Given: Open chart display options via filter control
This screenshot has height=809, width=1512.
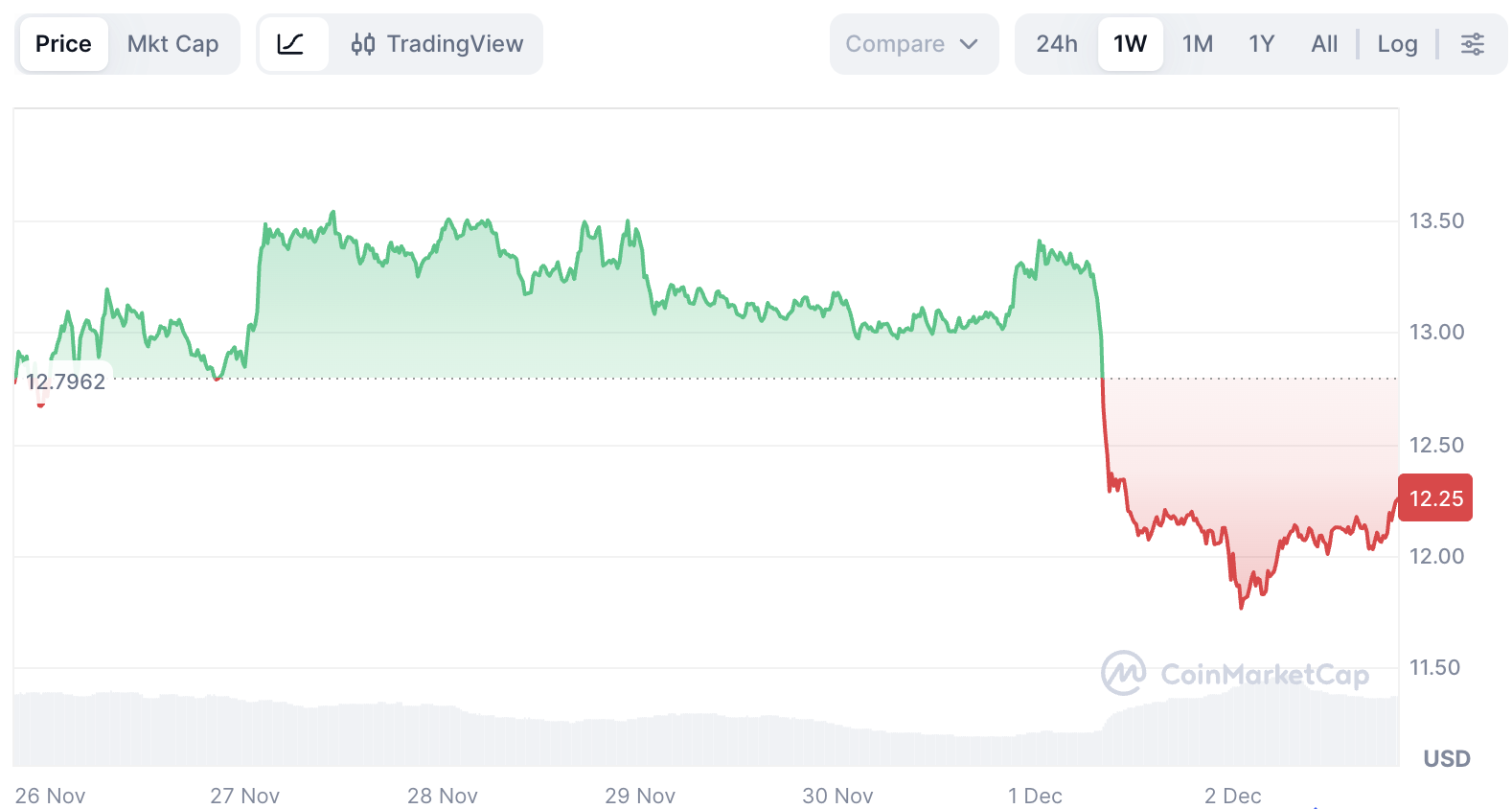Looking at the screenshot, I should point(1473,43).
